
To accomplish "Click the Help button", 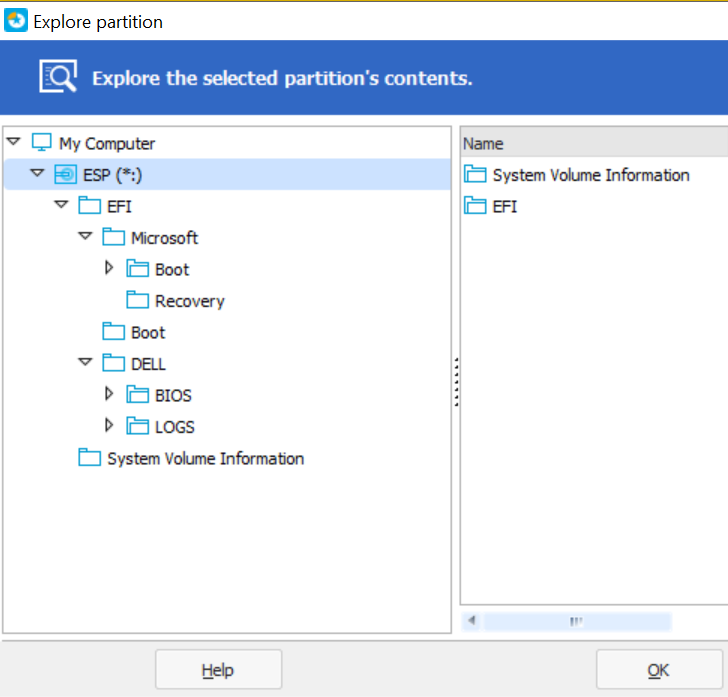I will 219,669.
